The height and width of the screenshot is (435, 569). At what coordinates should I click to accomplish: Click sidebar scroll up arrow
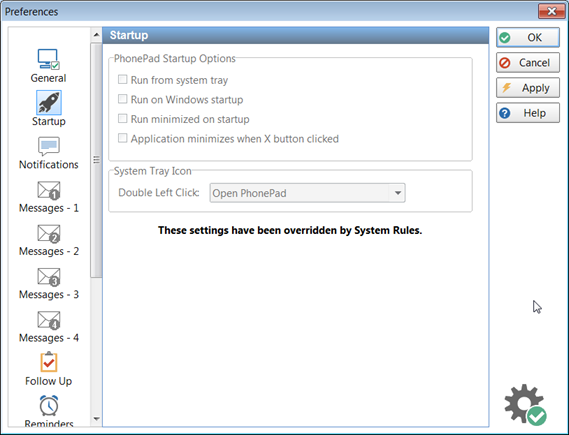click(x=96, y=35)
